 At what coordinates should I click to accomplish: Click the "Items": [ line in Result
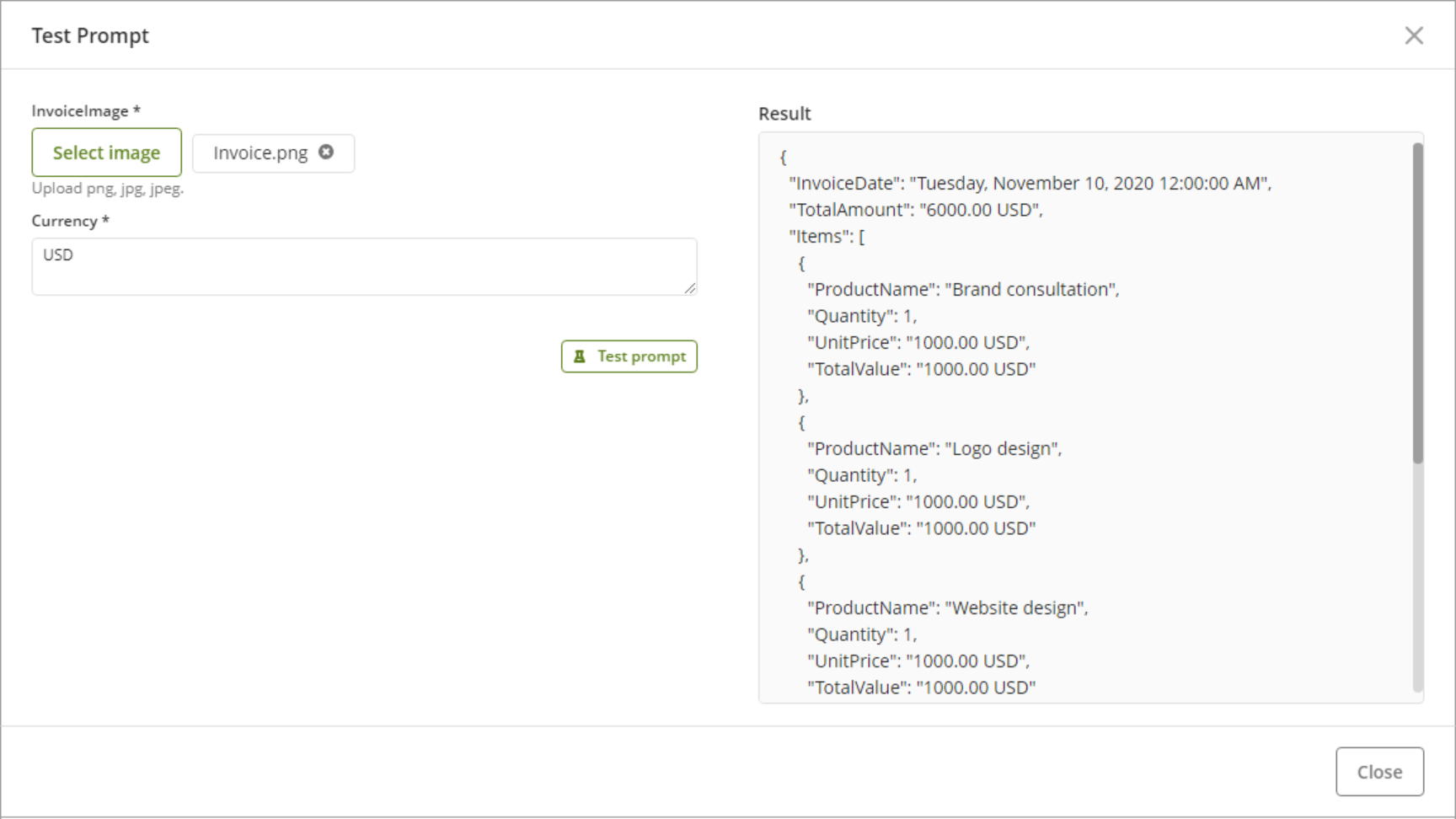tap(827, 237)
